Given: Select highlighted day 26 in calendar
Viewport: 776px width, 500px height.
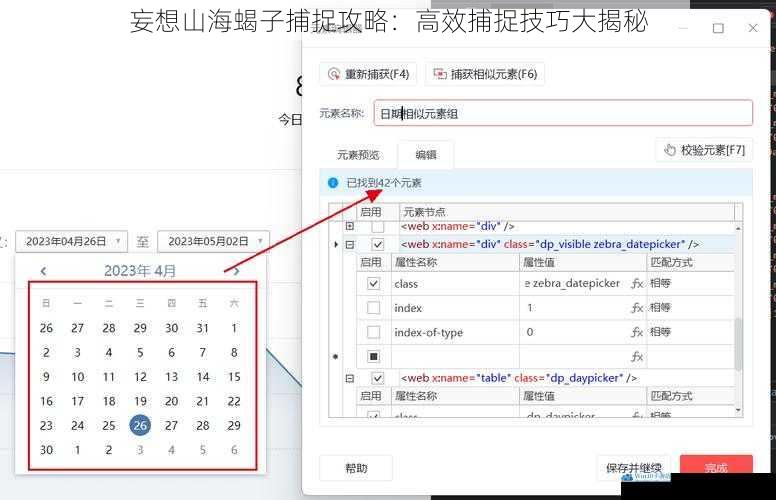Looking at the screenshot, I should click(x=140, y=425).
